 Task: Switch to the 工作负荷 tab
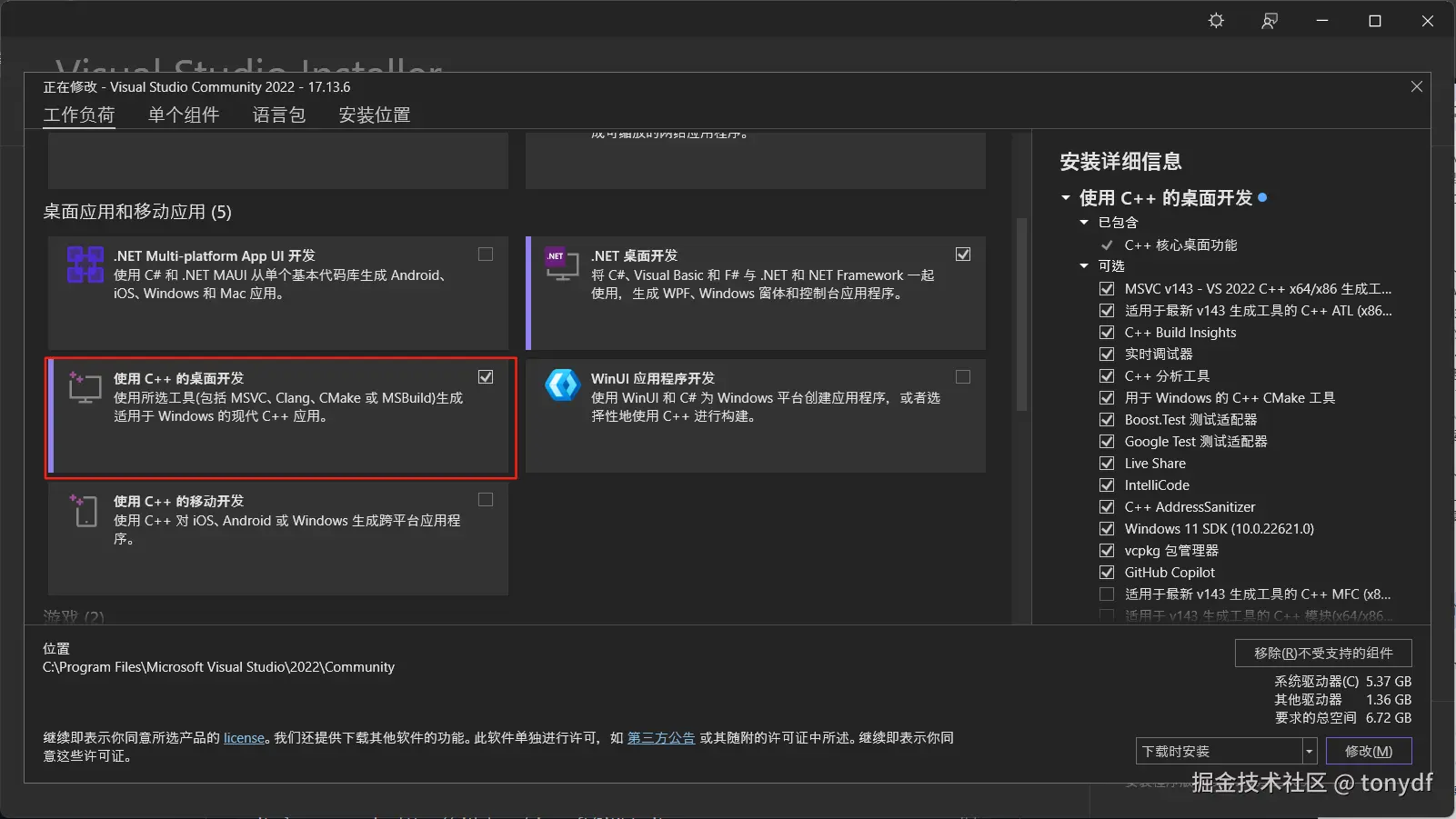click(x=79, y=115)
